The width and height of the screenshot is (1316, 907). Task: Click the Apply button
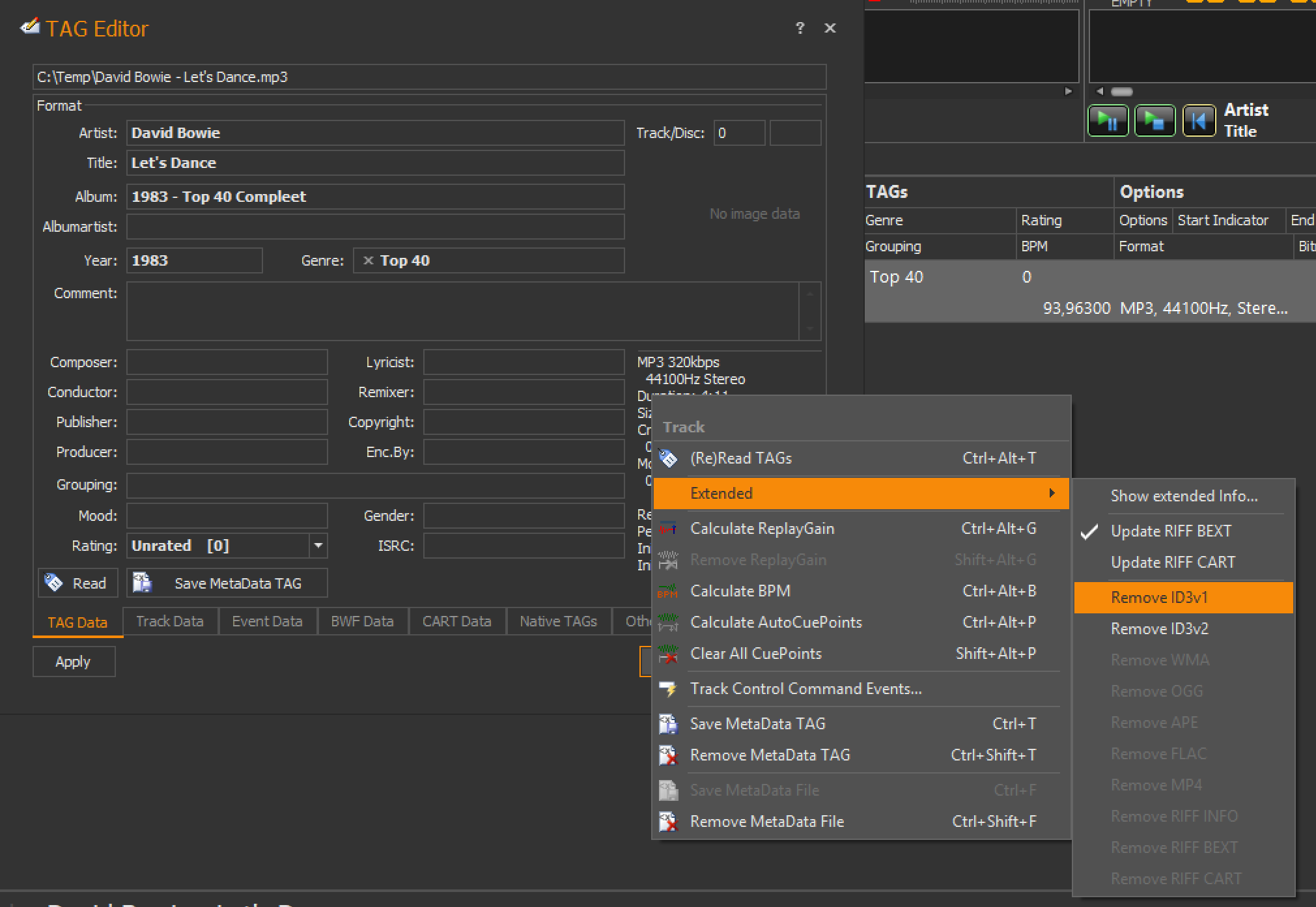point(74,662)
